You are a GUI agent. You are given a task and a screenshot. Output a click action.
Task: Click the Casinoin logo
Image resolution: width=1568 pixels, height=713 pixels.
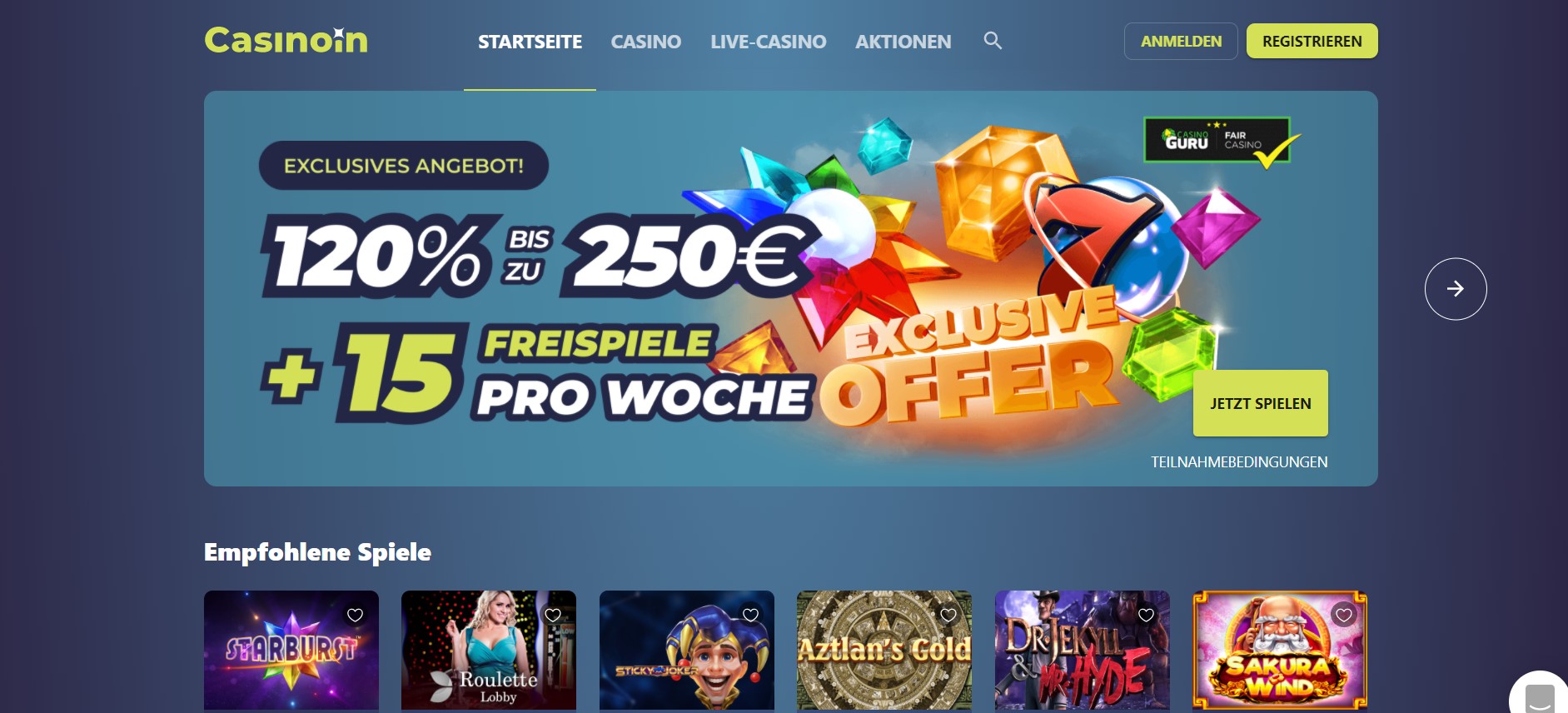click(x=286, y=40)
